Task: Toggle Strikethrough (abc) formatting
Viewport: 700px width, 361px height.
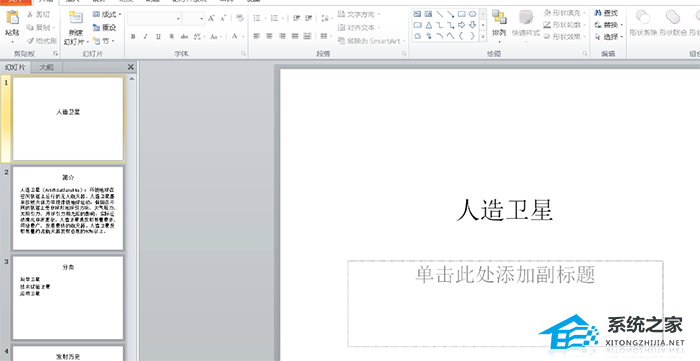Action: point(184,37)
